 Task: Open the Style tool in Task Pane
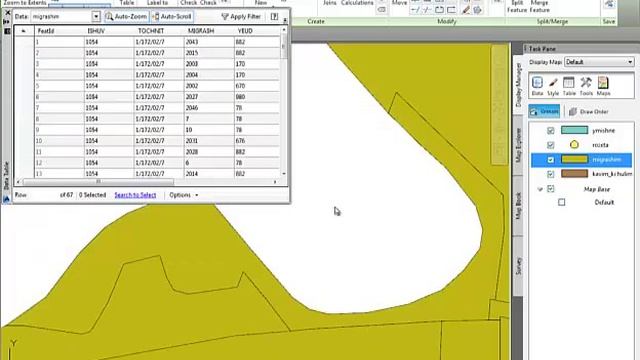coord(553,86)
